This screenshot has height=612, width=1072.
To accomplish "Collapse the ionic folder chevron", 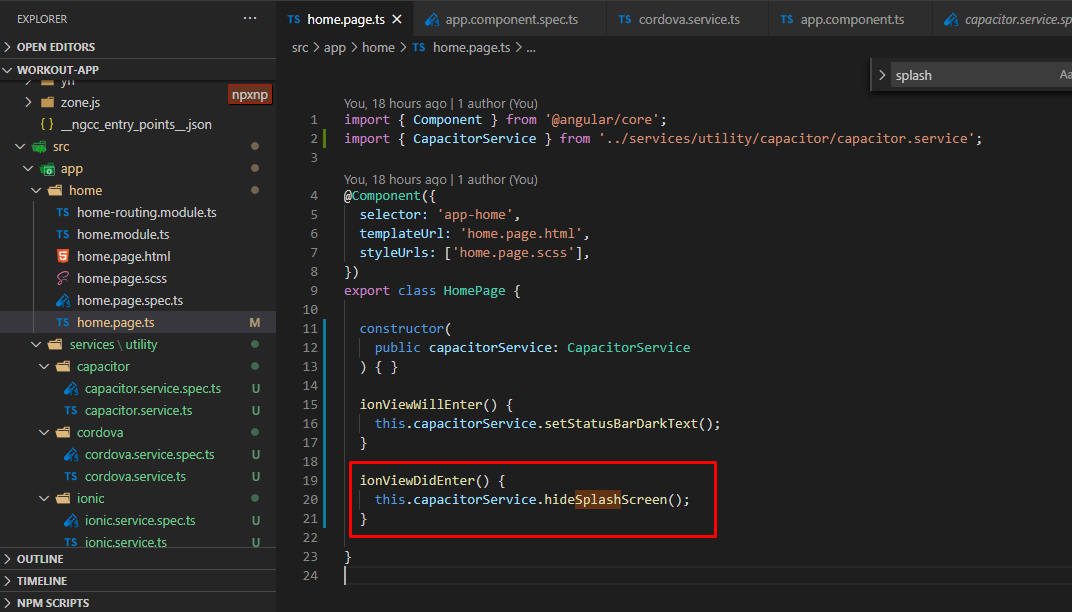I will tap(44, 498).
